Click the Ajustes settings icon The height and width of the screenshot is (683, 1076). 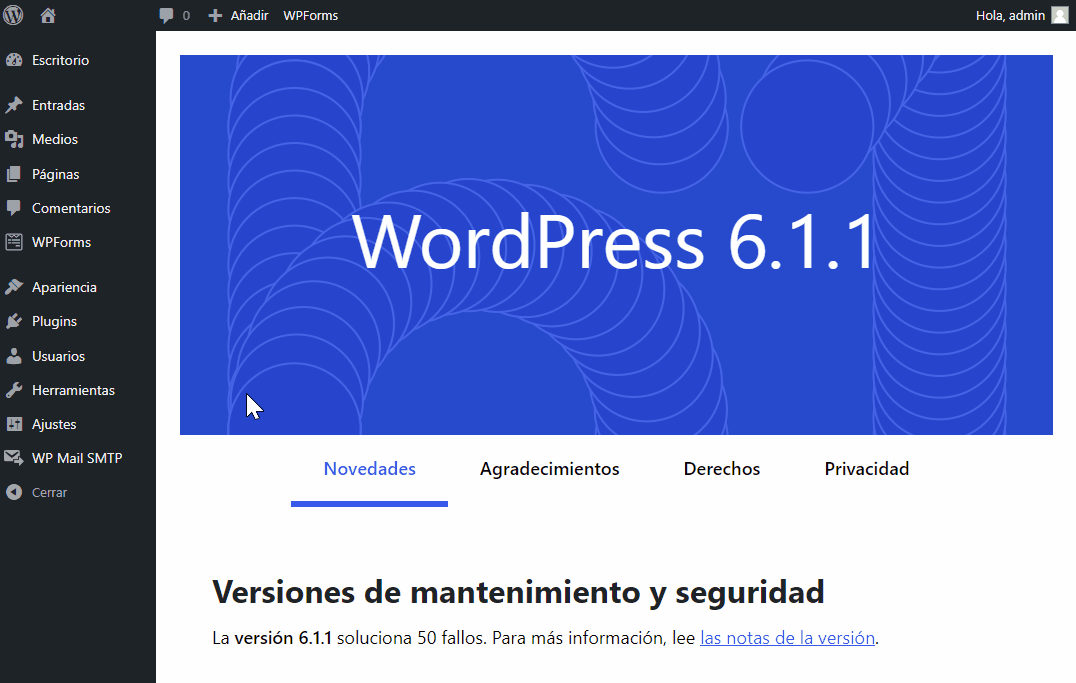[14, 424]
